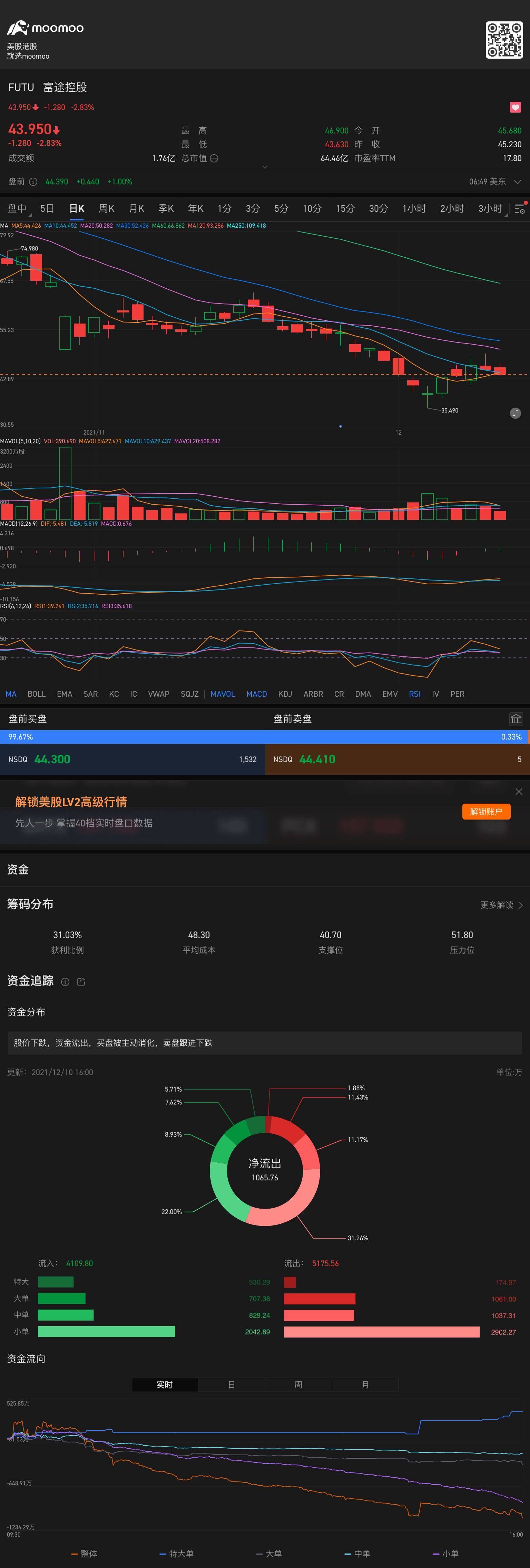Open the exchange bank icon beside 盘前卖盘

click(516, 719)
